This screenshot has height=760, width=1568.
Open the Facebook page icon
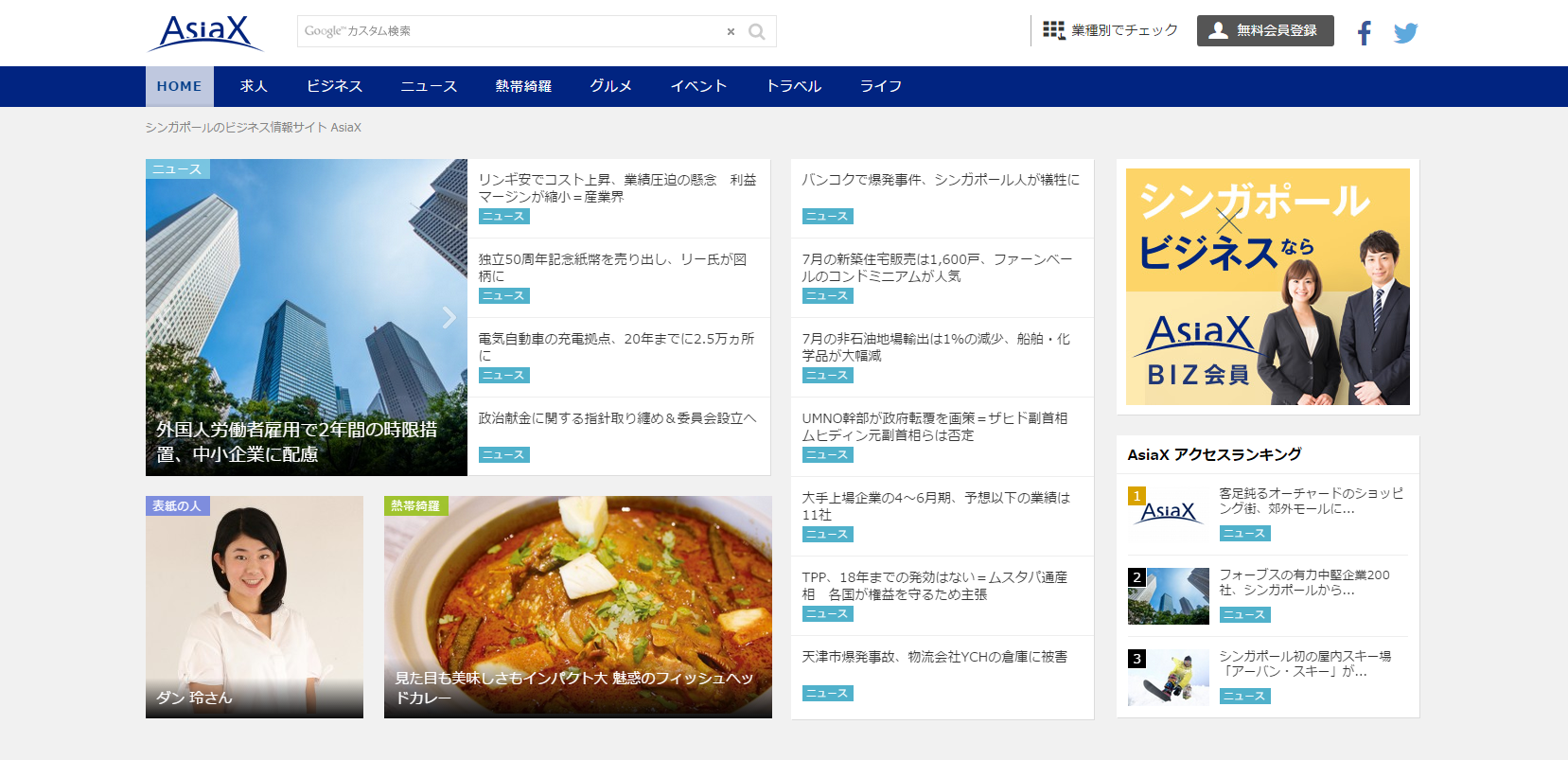tap(1364, 33)
